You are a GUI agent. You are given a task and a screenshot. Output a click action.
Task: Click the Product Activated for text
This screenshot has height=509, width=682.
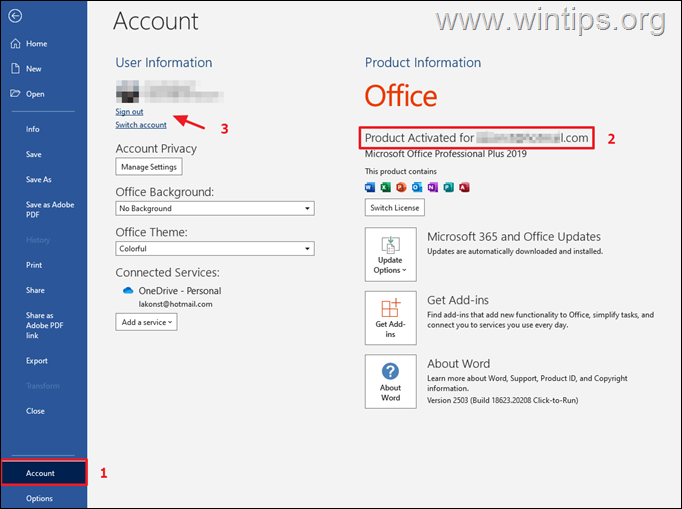[419, 138]
